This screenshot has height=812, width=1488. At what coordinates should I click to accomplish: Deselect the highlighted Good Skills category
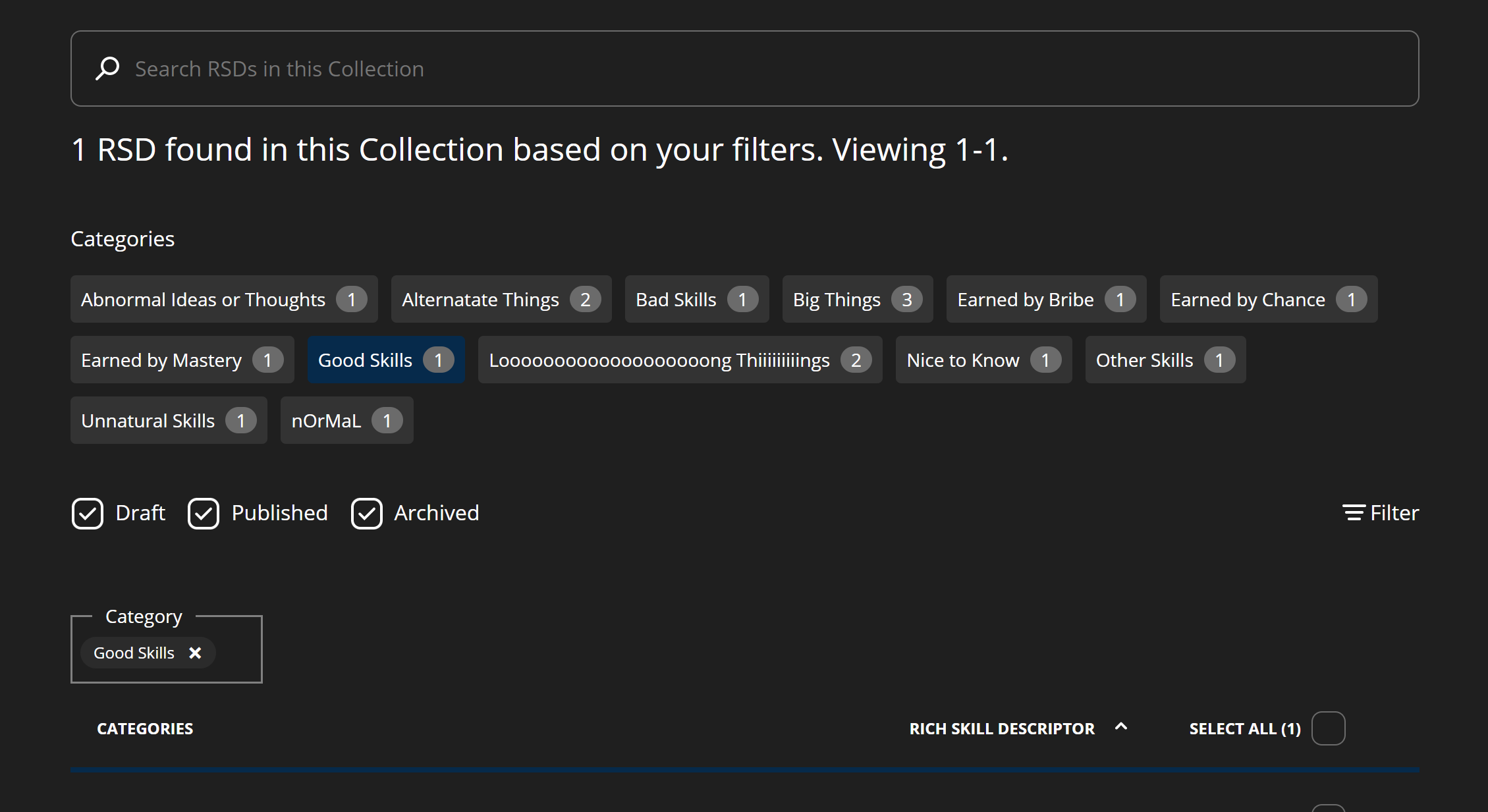385,360
